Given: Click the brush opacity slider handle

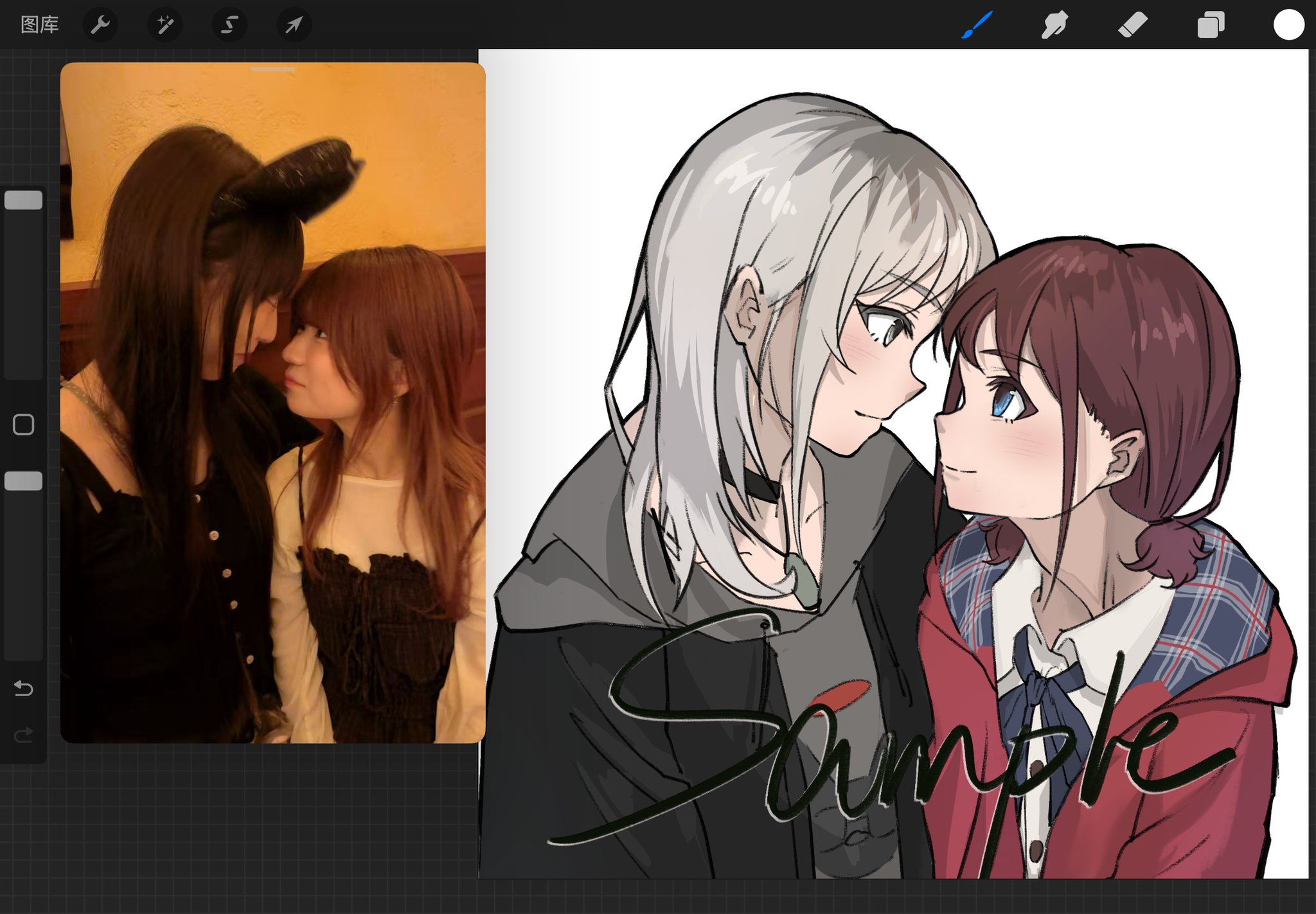Looking at the screenshot, I should (x=24, y=481).
